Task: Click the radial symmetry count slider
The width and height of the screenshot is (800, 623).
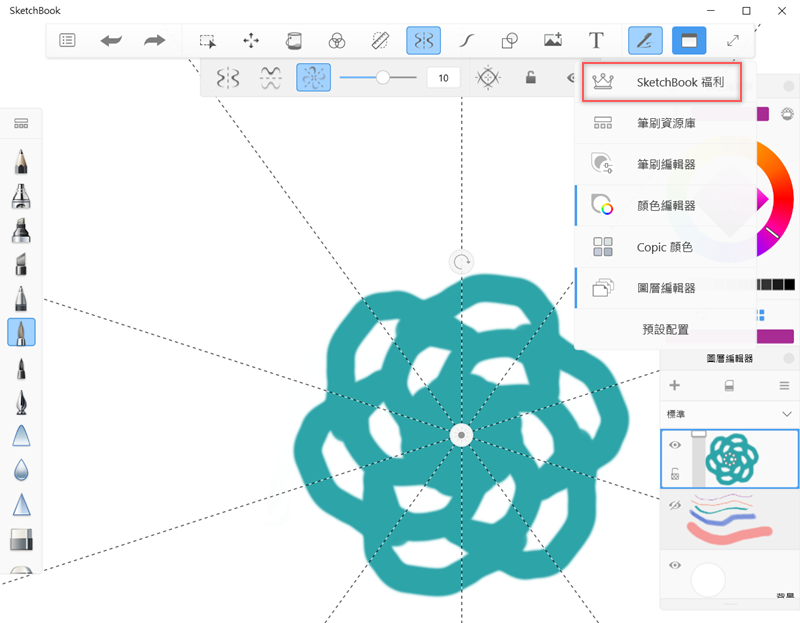Action: 382,77
